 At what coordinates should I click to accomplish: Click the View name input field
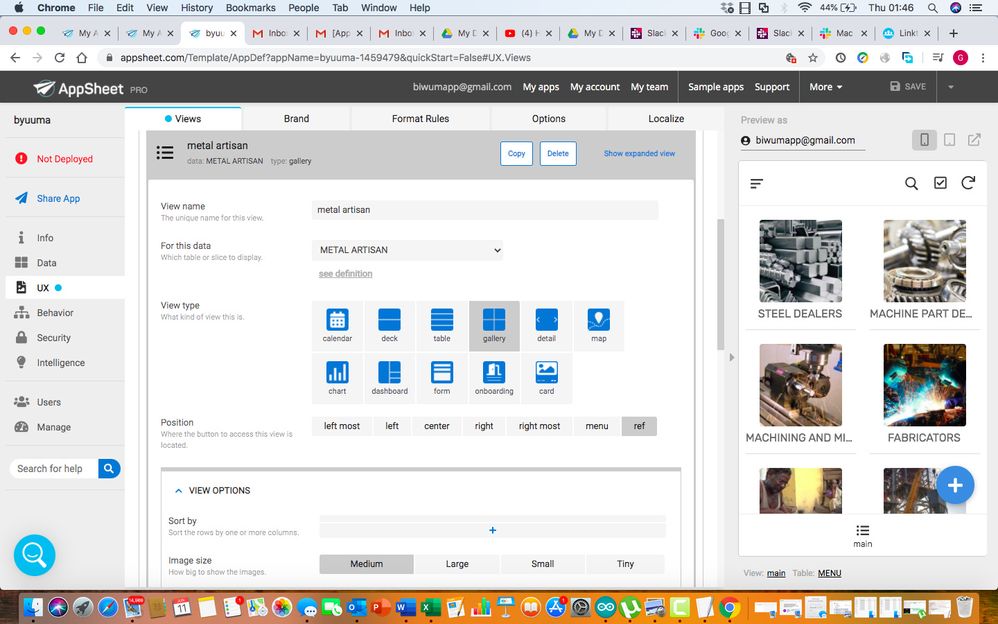click(x=485, y=210)
